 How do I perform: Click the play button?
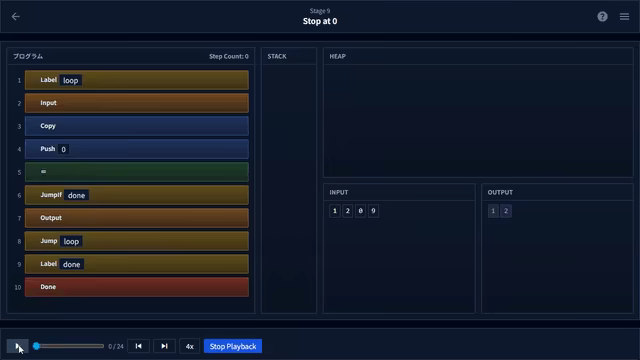coord(18,346)
